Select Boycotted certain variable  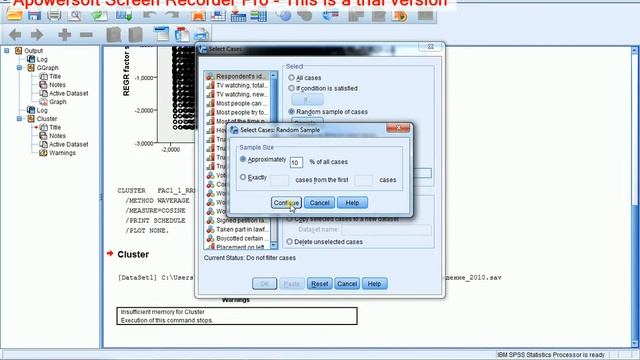237,238
